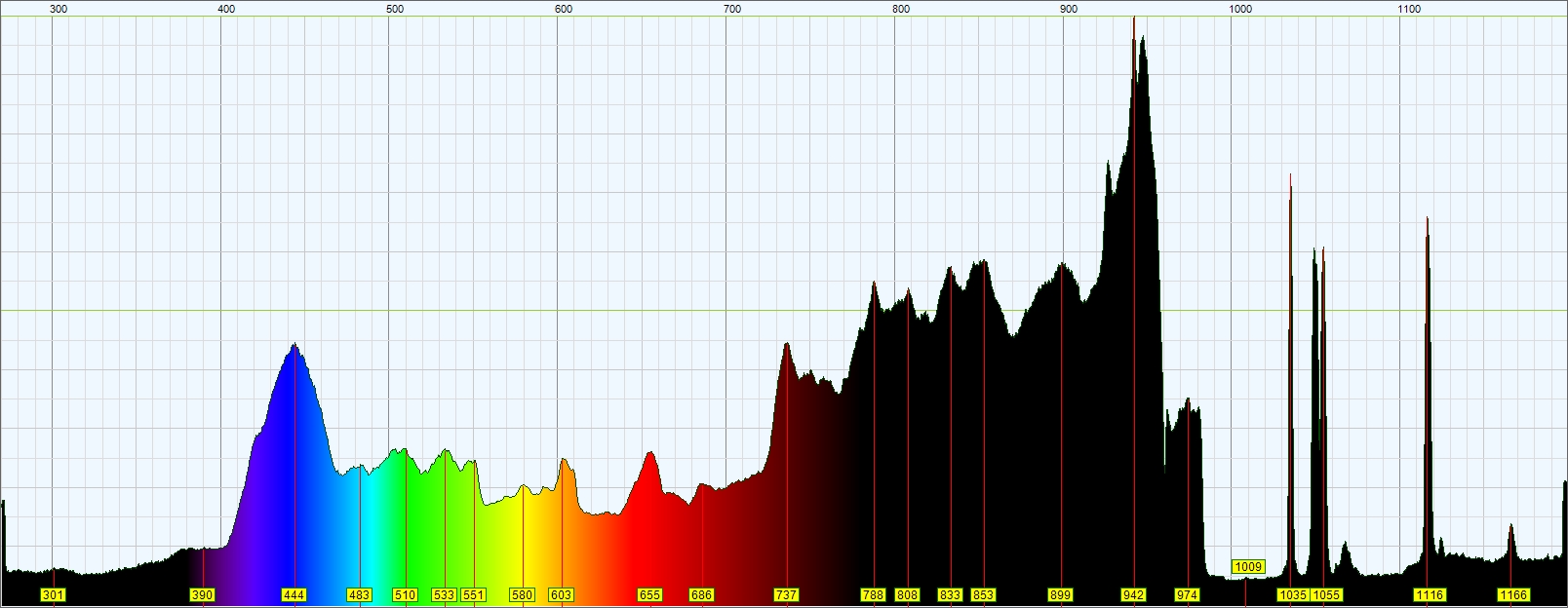Select the 390 peak label
1568x608 pixels.
202,594
